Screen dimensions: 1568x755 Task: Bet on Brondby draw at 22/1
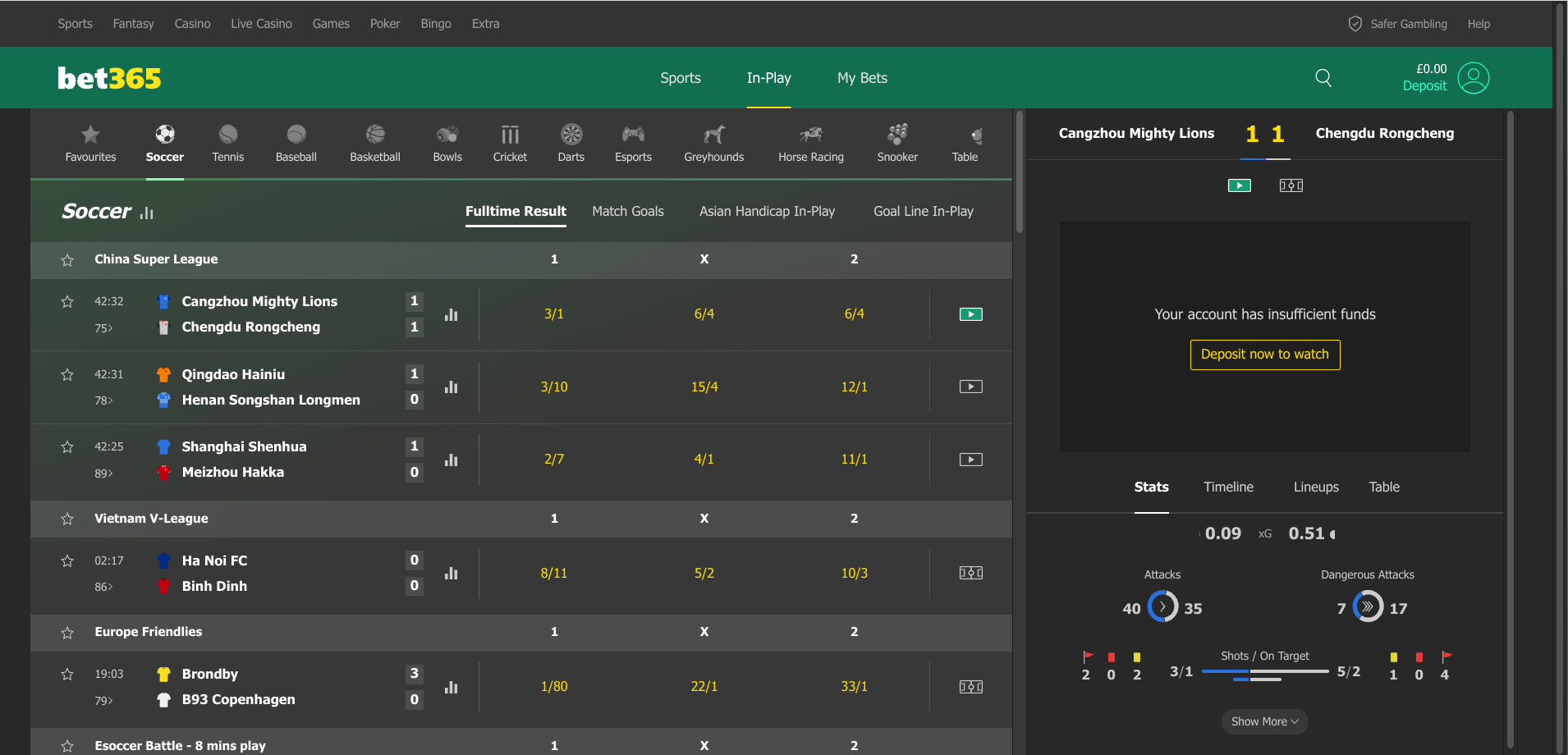[704, 687]
